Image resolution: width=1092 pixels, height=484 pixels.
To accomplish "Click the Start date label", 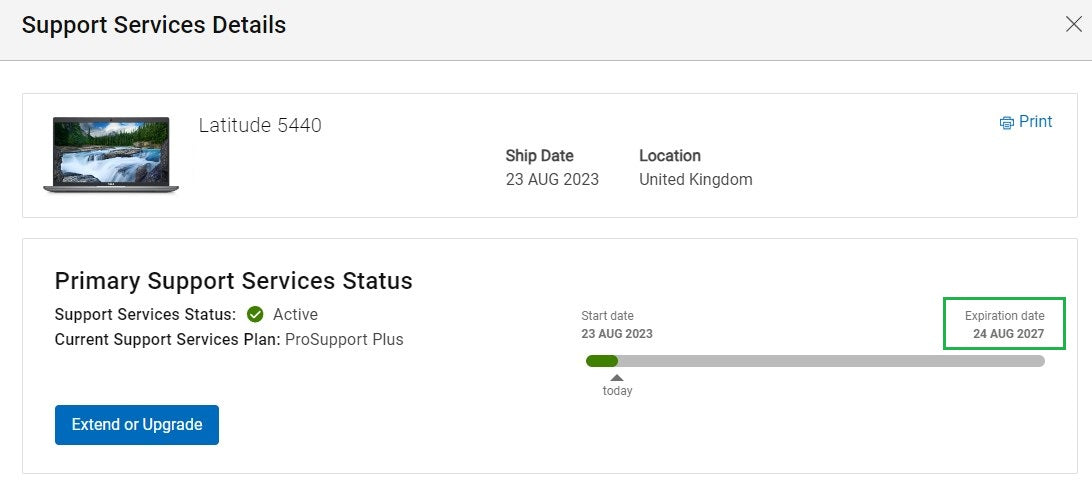I will click(x=607, y=316).
